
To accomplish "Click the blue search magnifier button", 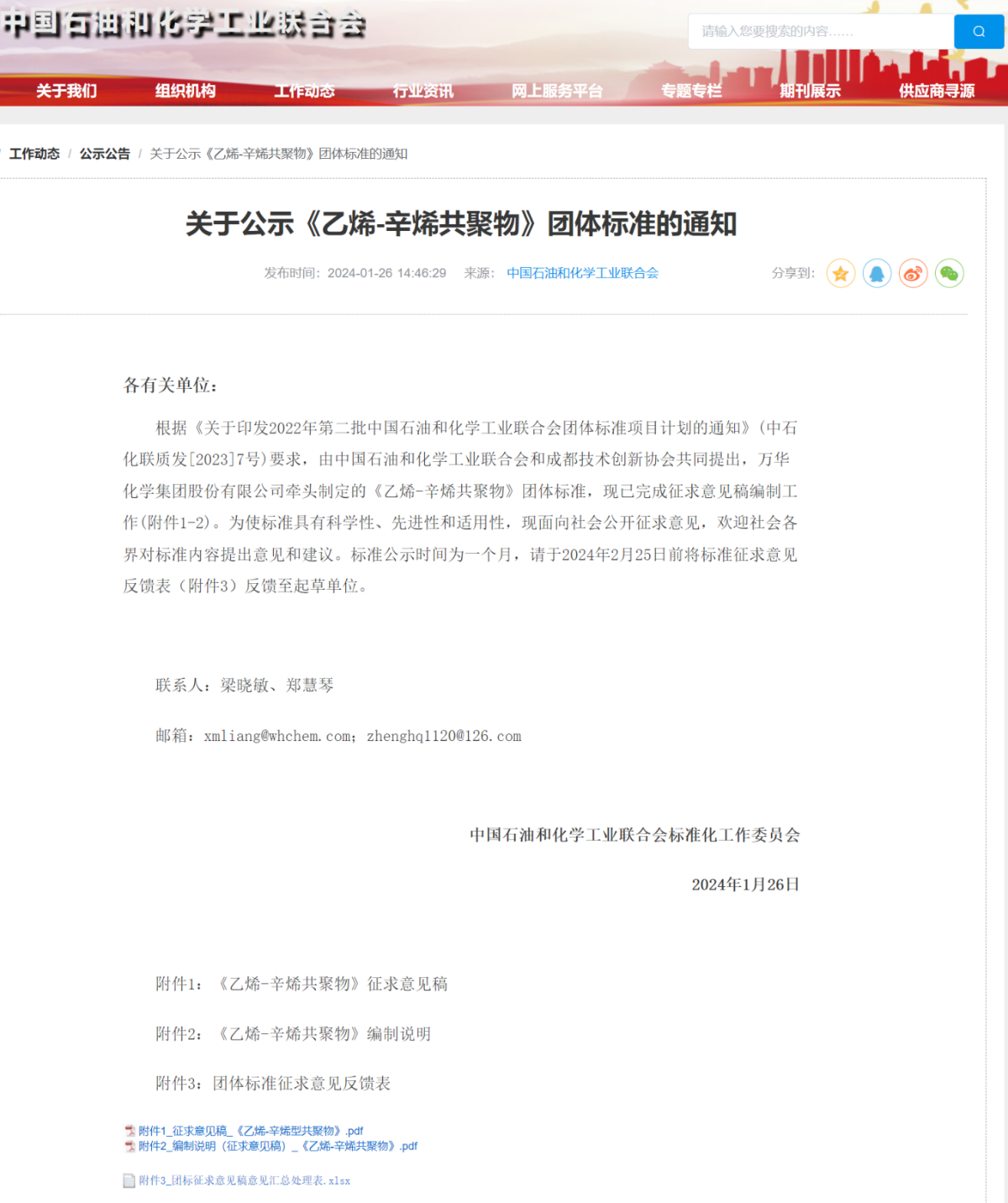I will 979,31.
